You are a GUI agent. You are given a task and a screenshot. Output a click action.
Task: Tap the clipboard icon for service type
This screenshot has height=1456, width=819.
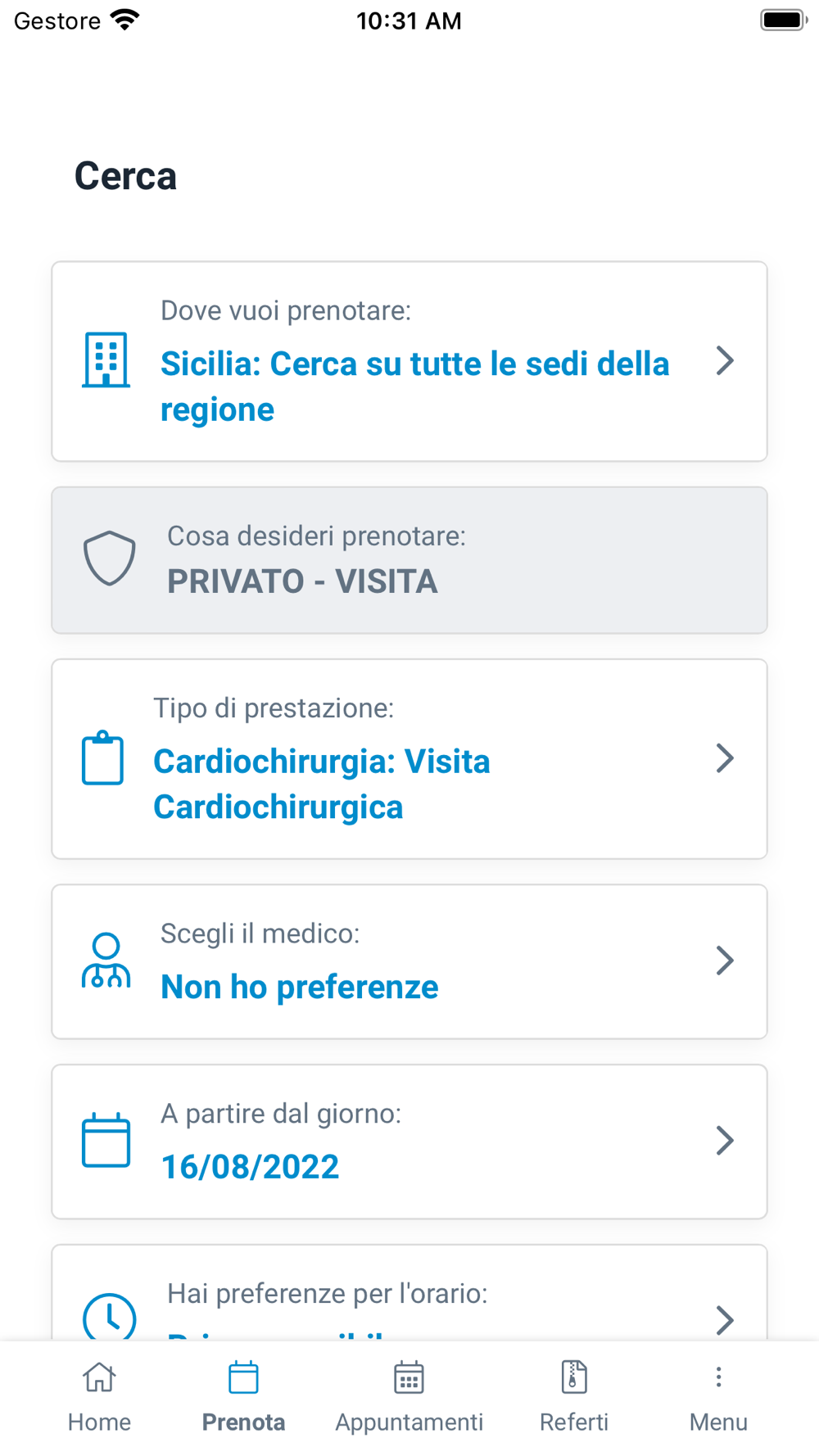click(102, 758)
